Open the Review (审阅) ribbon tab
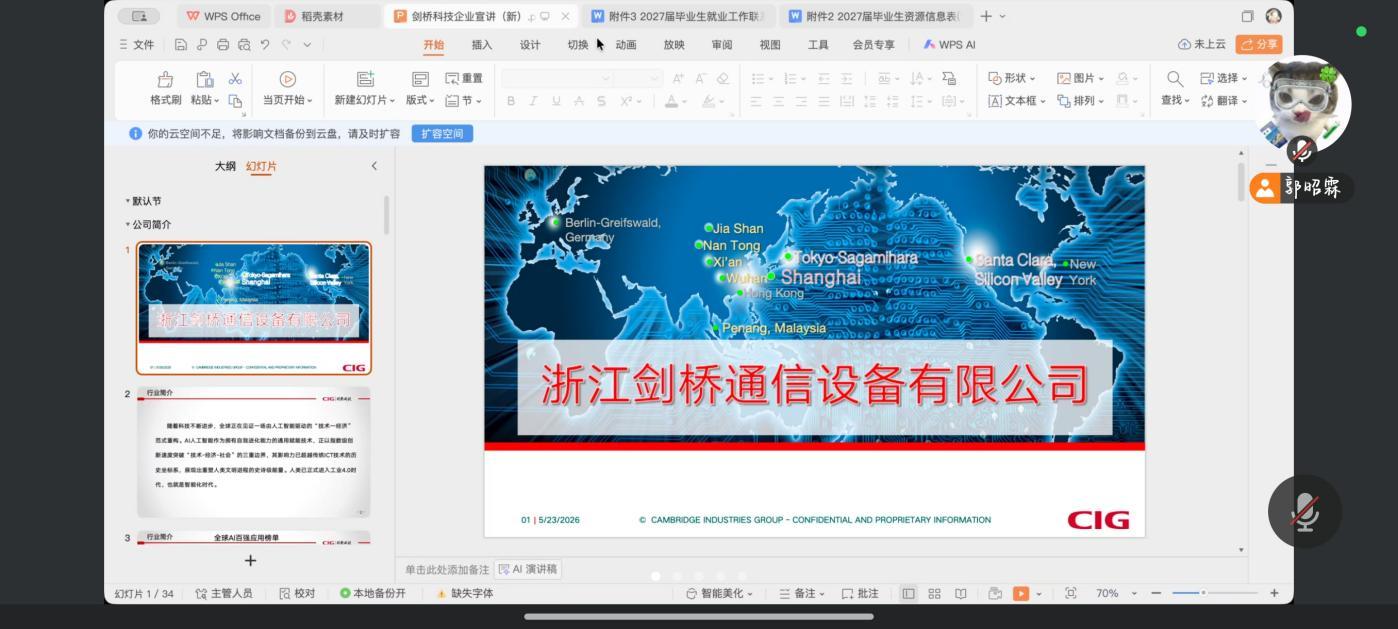The width and height of the screenshot is (1398, 629). 722,45
